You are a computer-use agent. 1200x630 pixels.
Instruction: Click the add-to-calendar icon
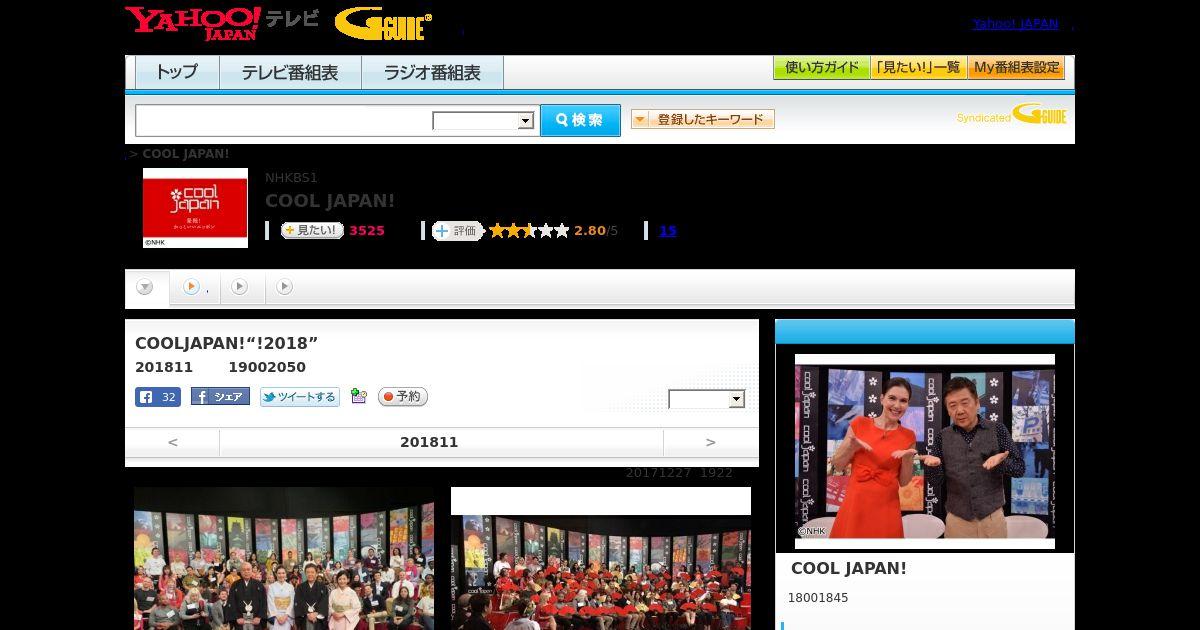click(359, 396)
